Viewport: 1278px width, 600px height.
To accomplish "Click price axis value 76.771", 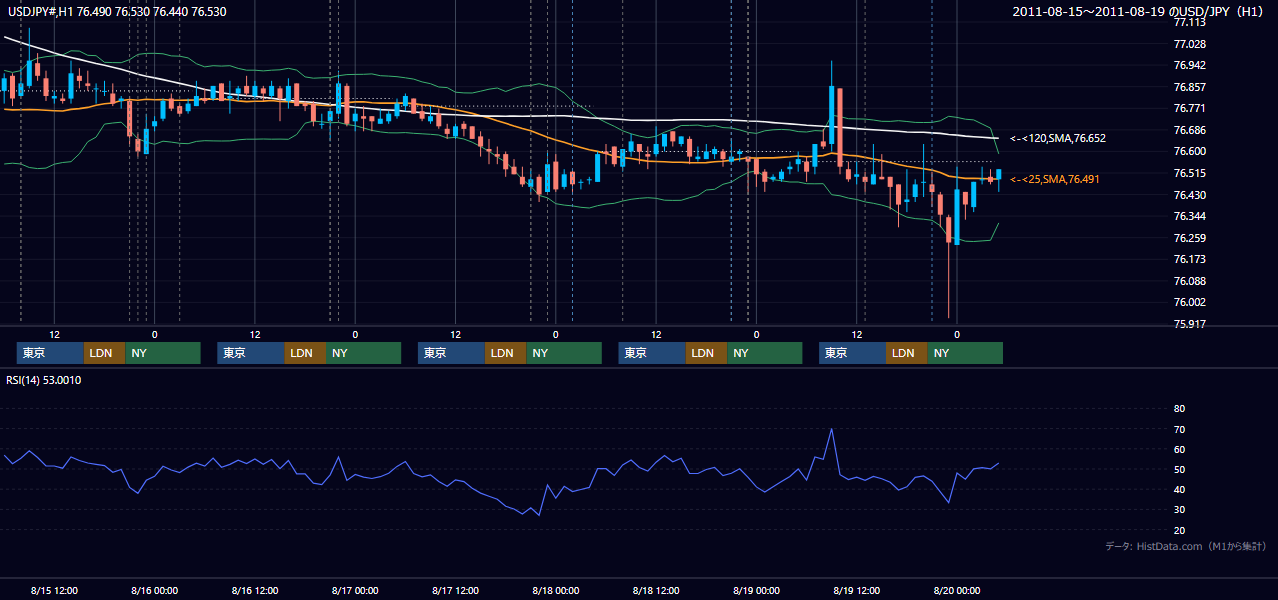I will pyautogui.click(x=1189, y=108).
